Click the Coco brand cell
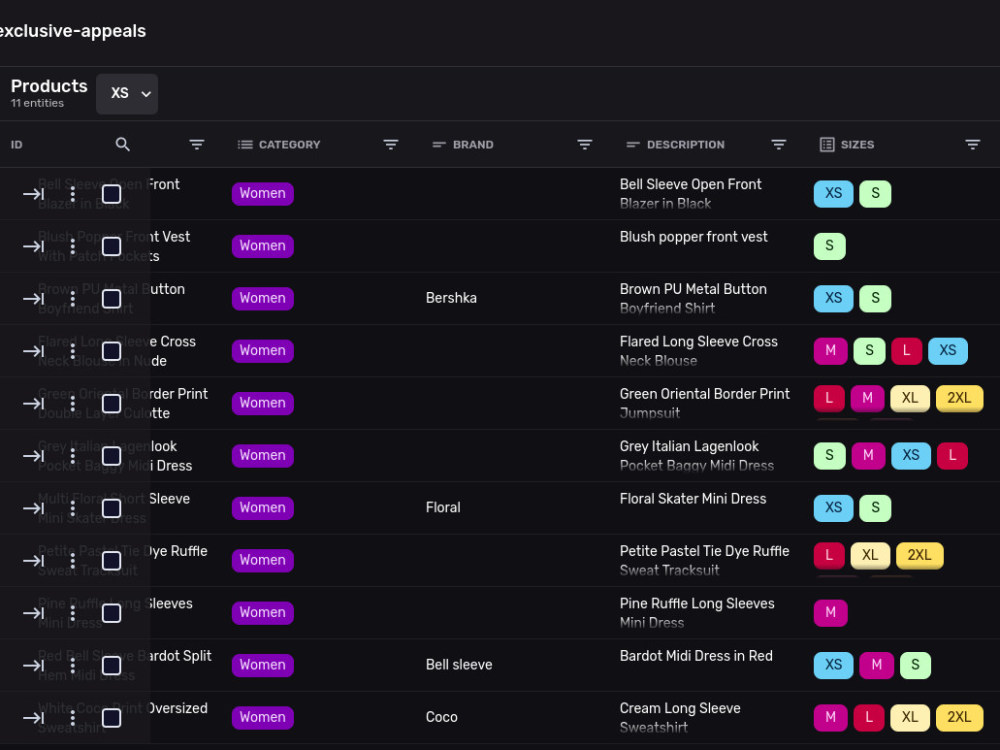 (x=441, y=717)
